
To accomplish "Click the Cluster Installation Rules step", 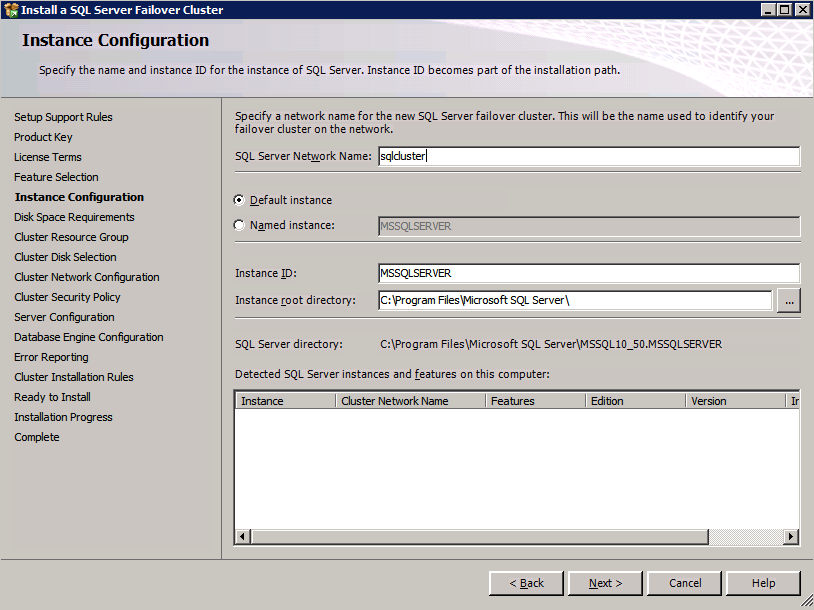I will click(x=74, y=377).
